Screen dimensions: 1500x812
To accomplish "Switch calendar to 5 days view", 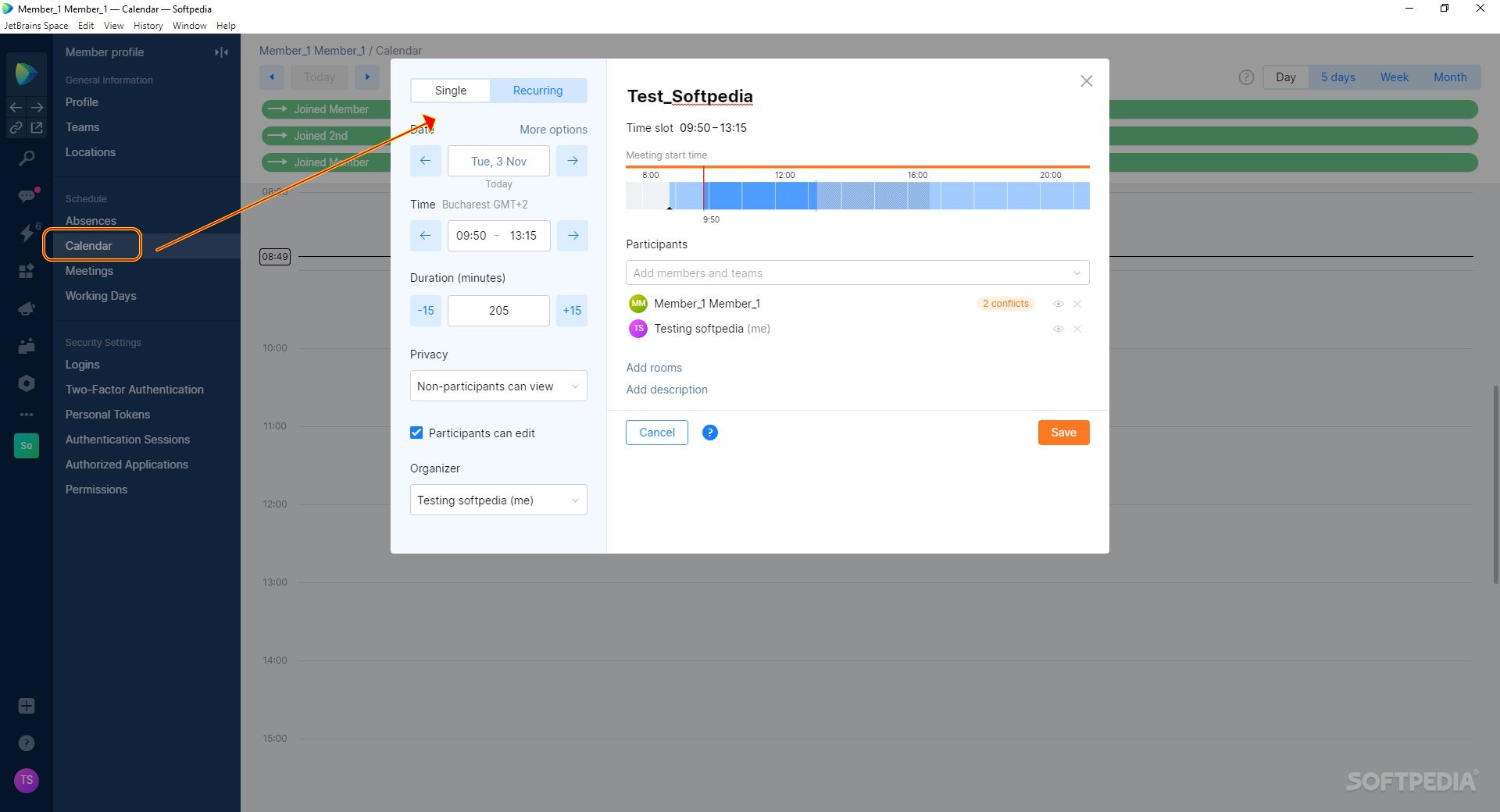I will pos(1337,77).
